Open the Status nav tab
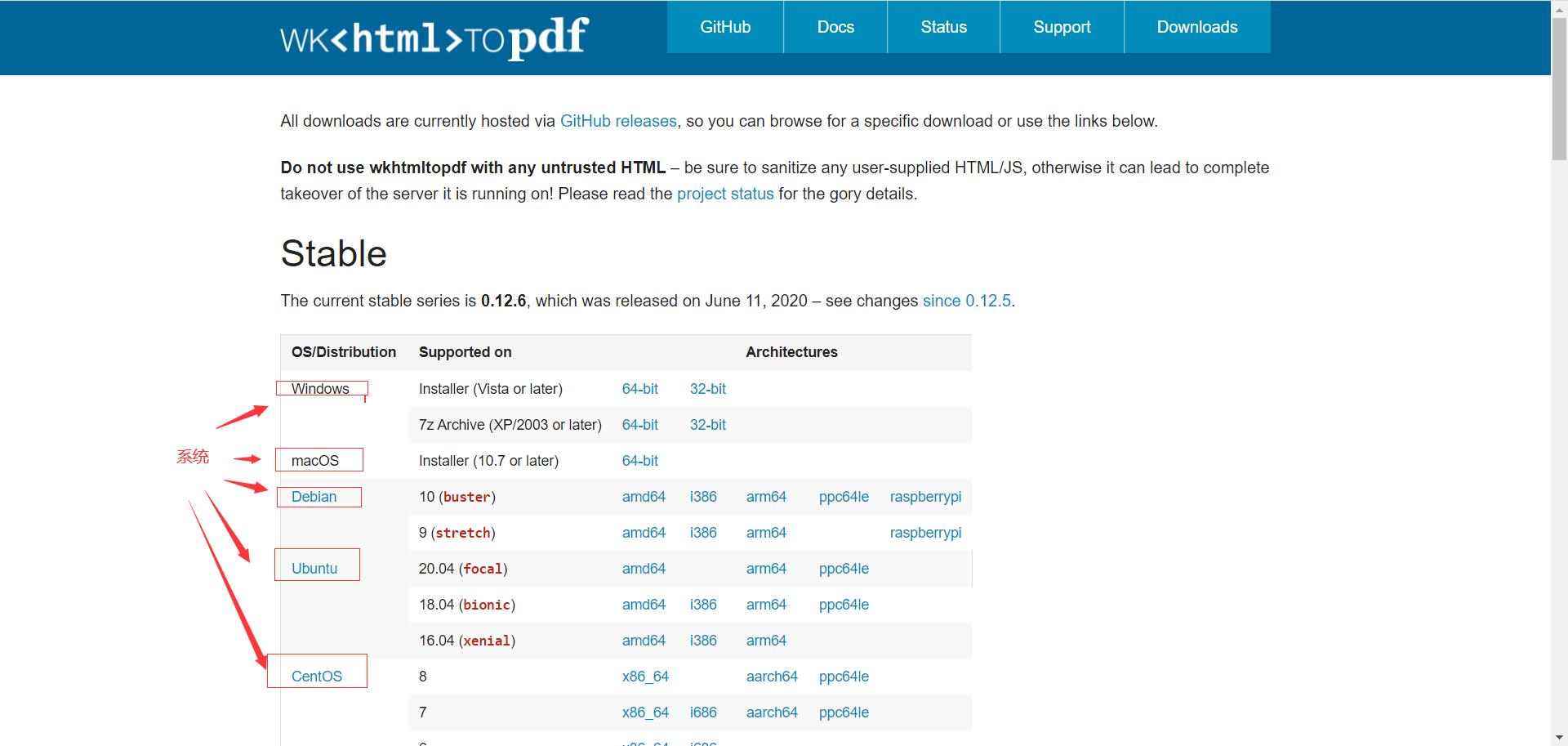This screenshot has height=746, width=1568. pyautogui.click(x=943, y=27)
